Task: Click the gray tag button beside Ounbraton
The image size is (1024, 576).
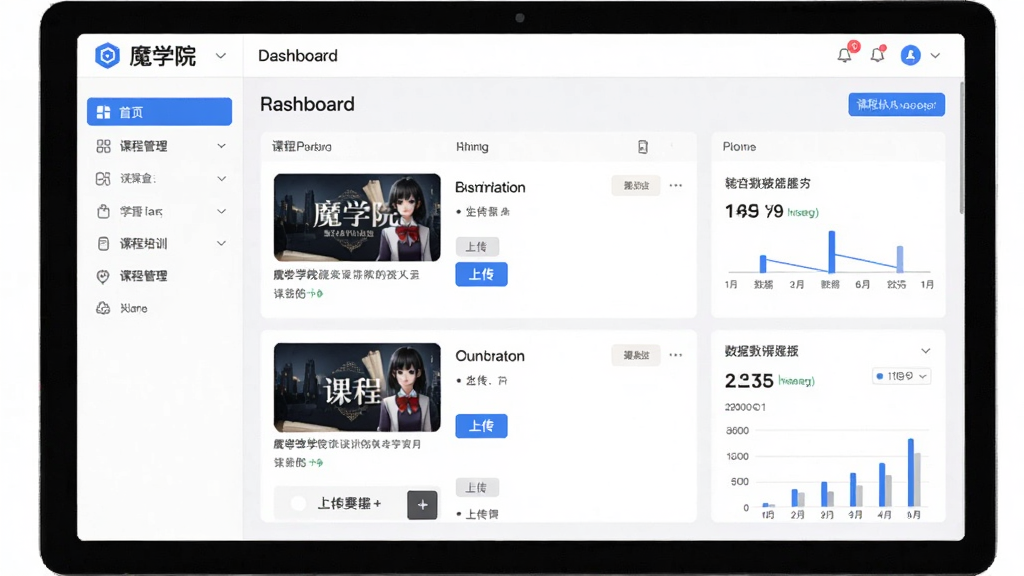Action: 636,355
